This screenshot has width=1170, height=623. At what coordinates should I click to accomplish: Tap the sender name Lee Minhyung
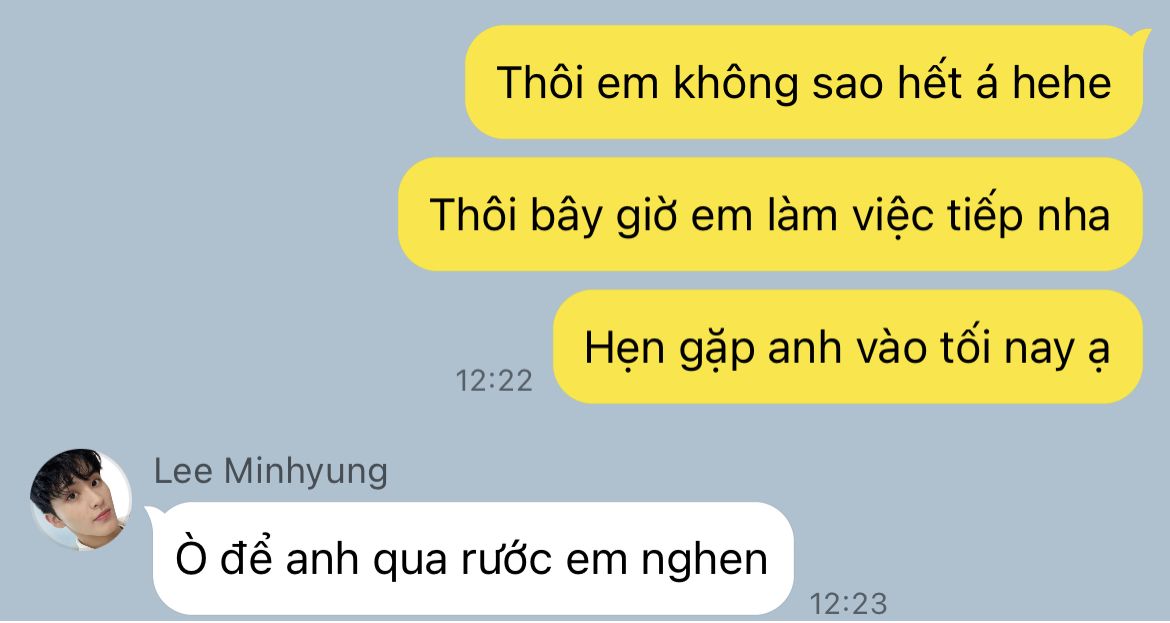[270, 472]
